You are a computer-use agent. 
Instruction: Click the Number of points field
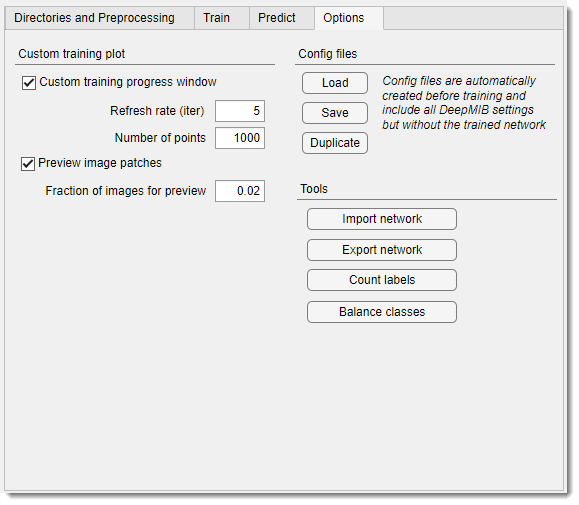click(x=240, y=138)
